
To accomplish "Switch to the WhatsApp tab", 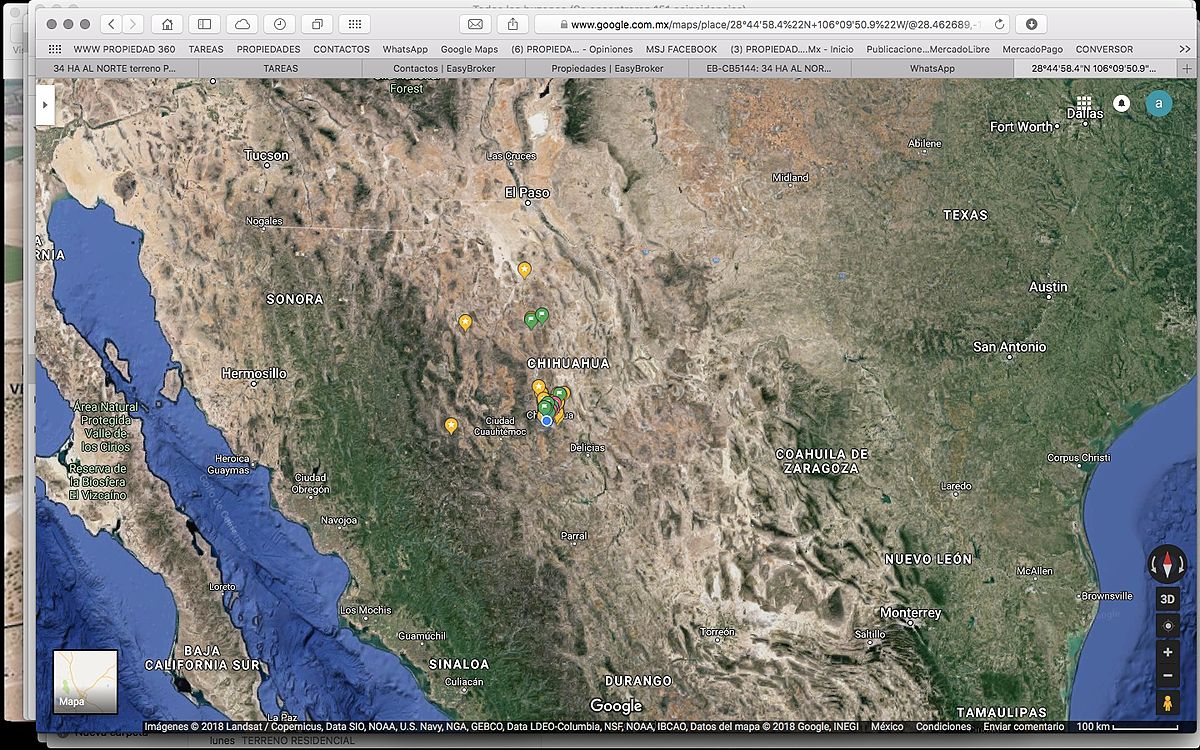I will coord(931,69).
